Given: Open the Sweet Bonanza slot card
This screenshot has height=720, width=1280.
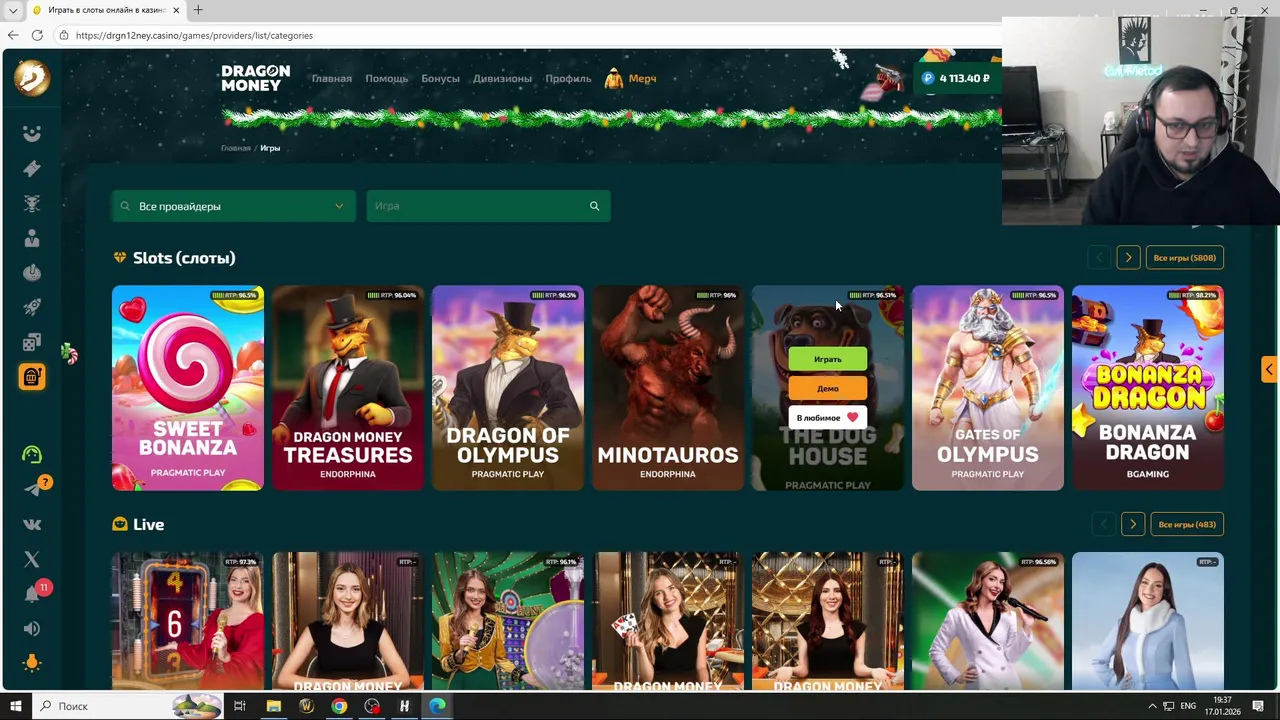Looking at the screenshot, I should 188,388.
